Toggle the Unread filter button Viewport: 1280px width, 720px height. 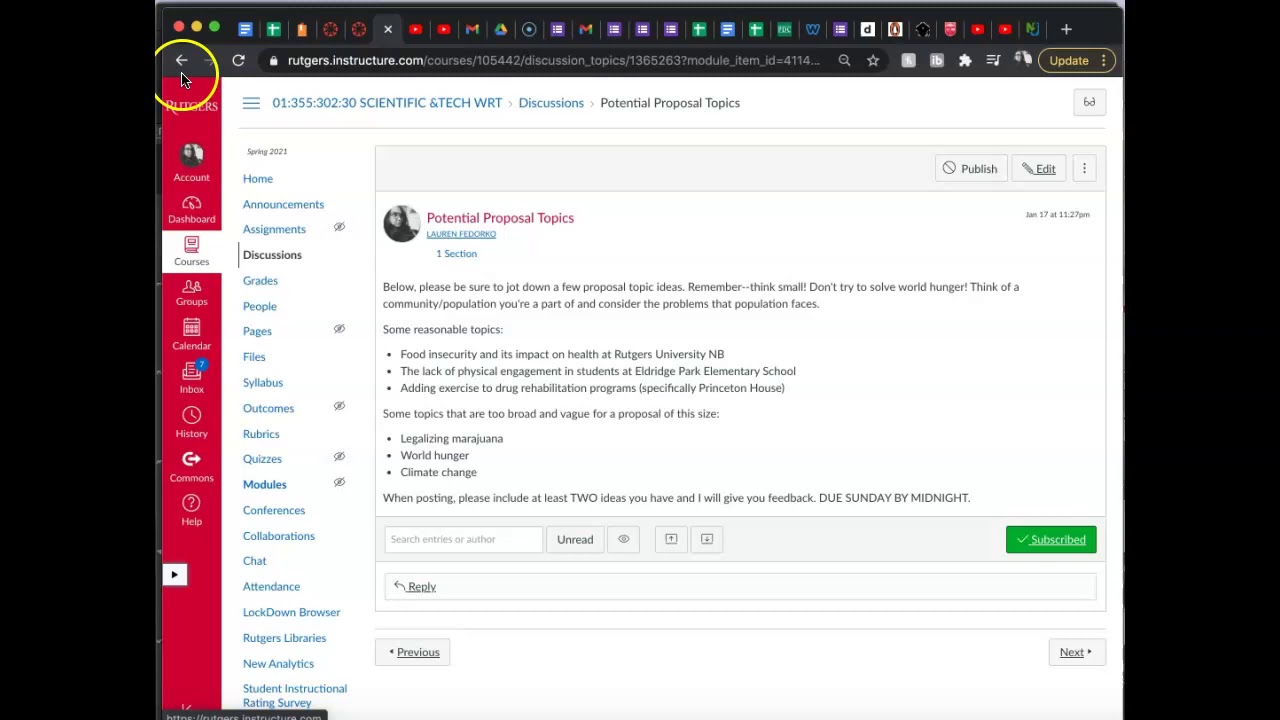[x=575, y=539]
